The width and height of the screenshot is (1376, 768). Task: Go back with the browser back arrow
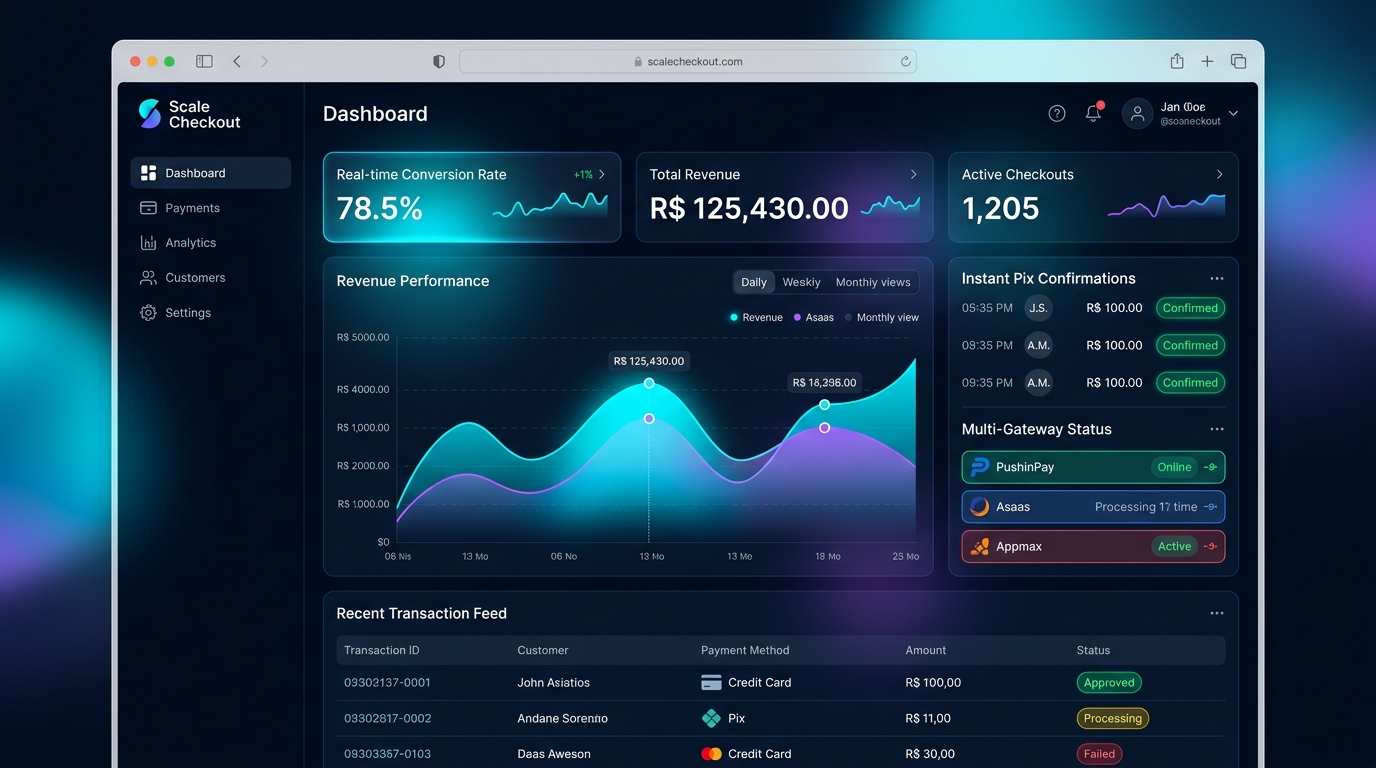pyautogui.click(x=237, y=61)
